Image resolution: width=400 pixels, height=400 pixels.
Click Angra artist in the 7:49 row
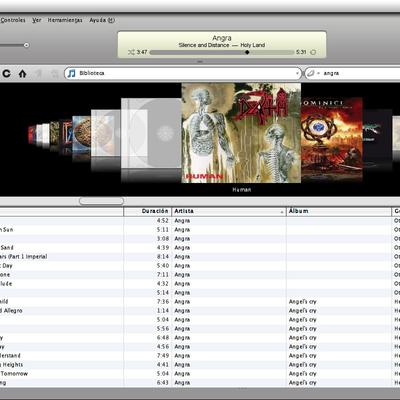(x=182, y=356)
